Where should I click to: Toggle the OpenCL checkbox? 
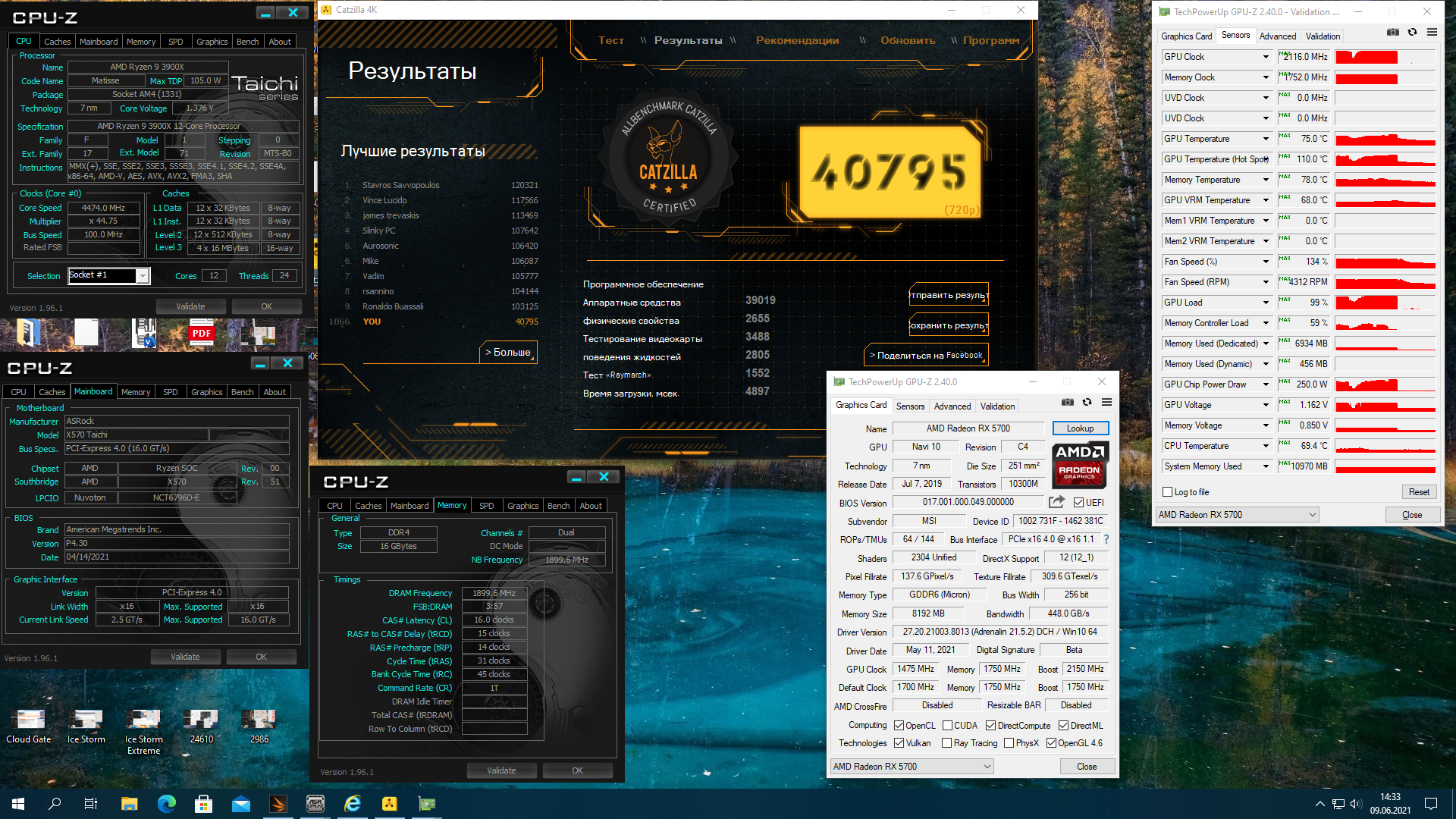[x=899, y=726]
